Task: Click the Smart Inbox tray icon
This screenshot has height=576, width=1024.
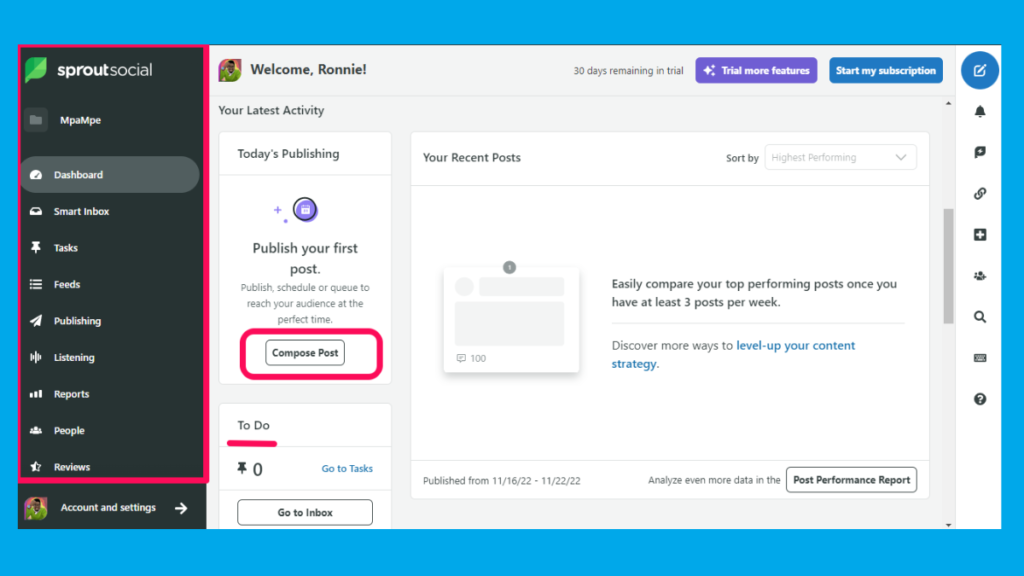Action: coord(36,211)
